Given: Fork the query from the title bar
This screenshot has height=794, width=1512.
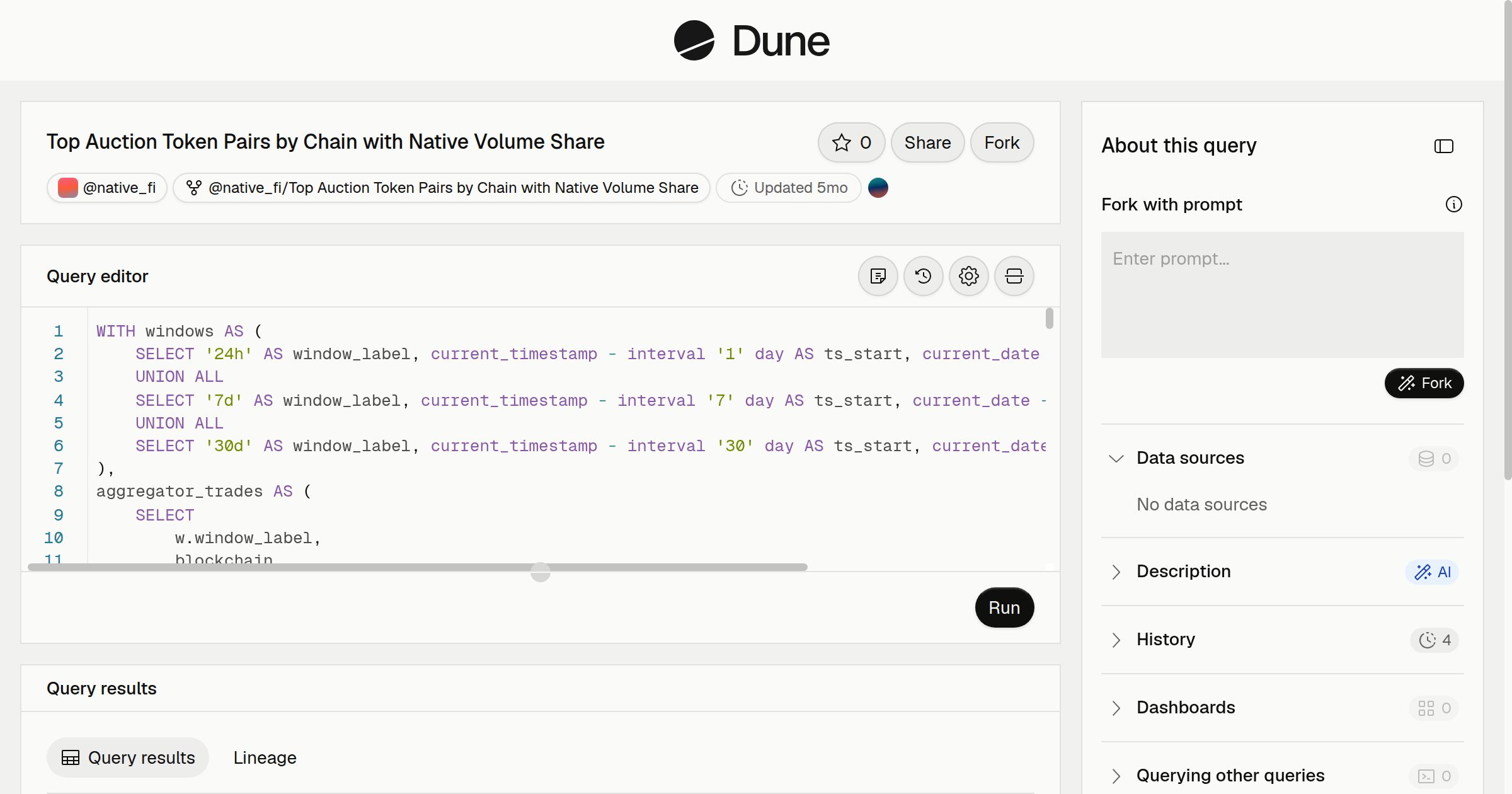Looking at the screenshot, I should click(1002, 142).
